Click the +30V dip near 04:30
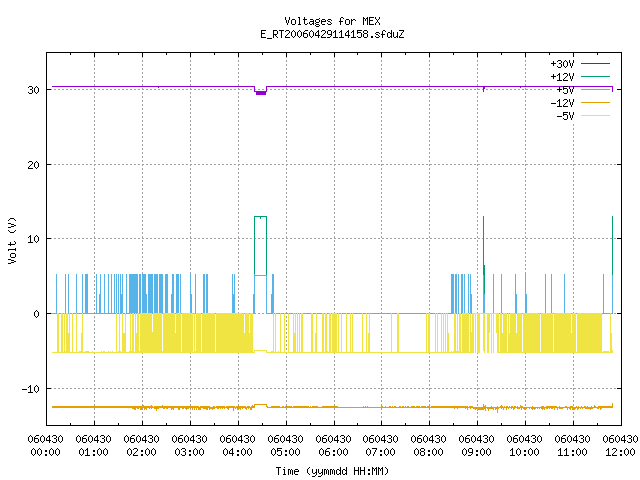The height and width of the screenshot is (480, 640). (x=261, y=91)
